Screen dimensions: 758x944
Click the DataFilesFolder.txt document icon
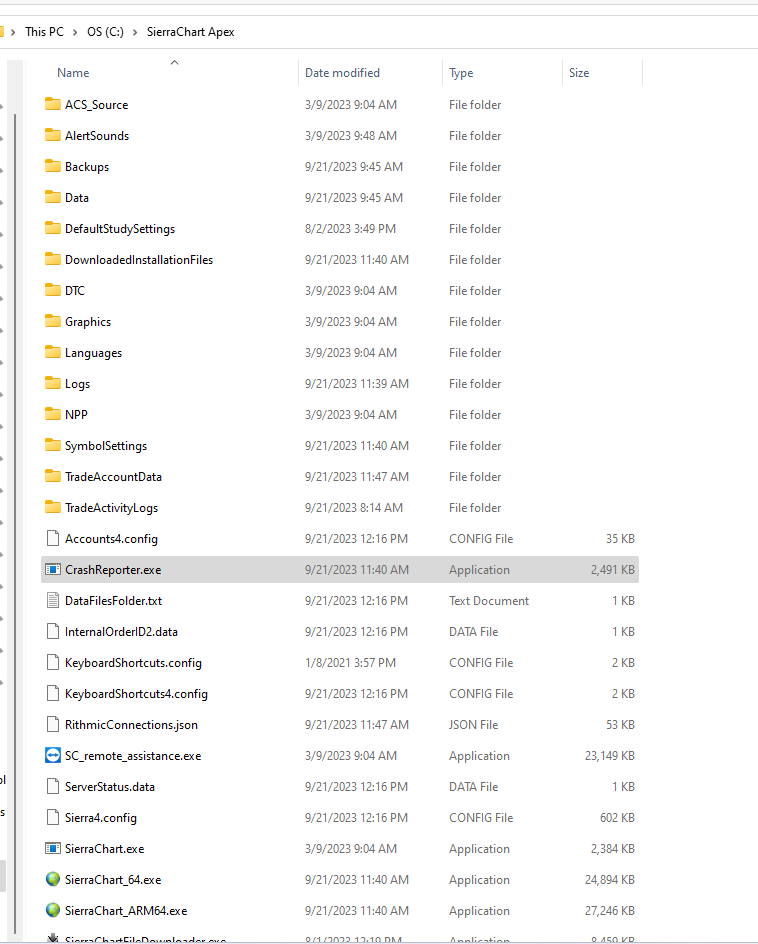point(53,600)
